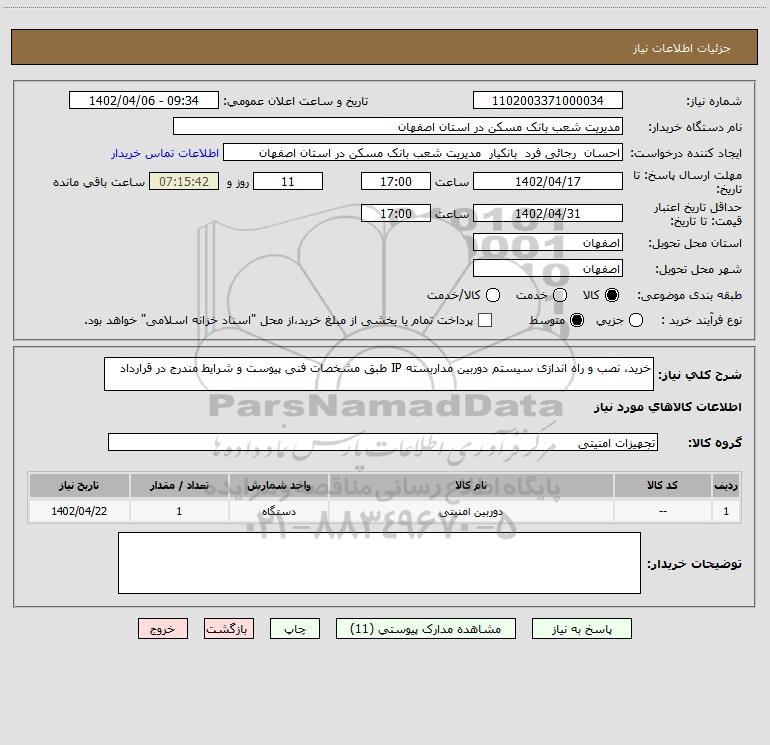The image size is (770, 745).
Task: Click the تاریخ نیاز column header
Action: 79,485
